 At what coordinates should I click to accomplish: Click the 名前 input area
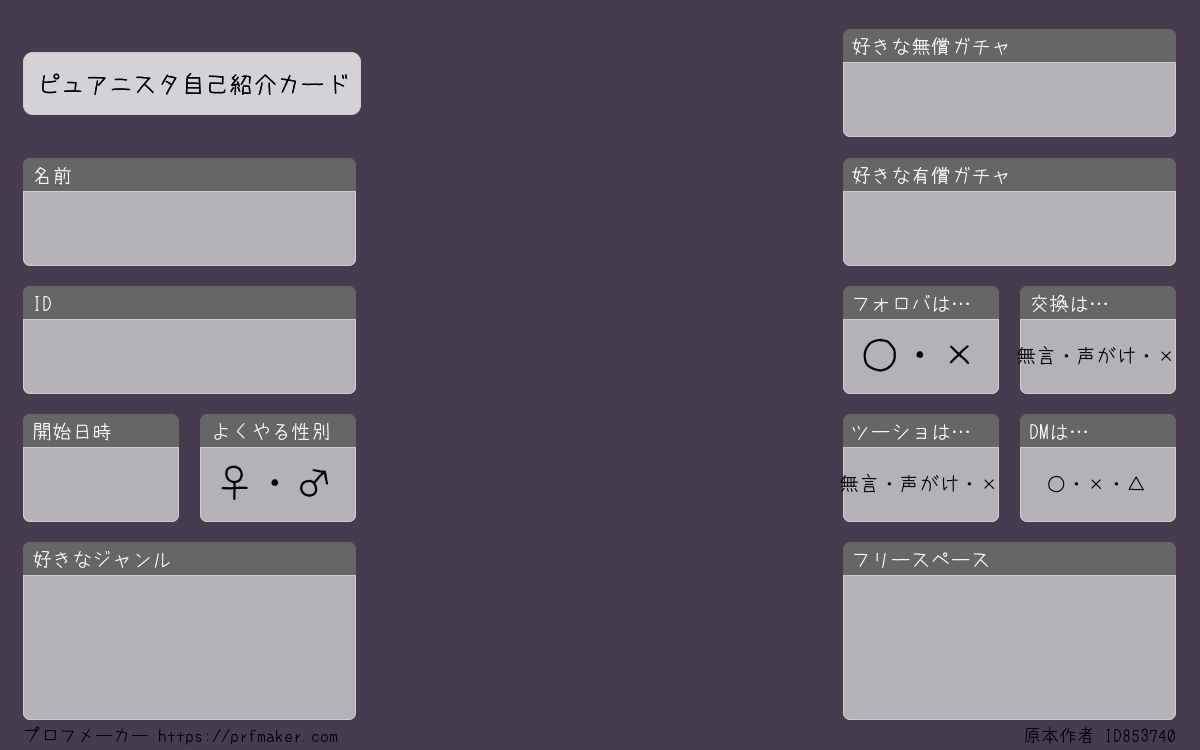tap(189, 228)
